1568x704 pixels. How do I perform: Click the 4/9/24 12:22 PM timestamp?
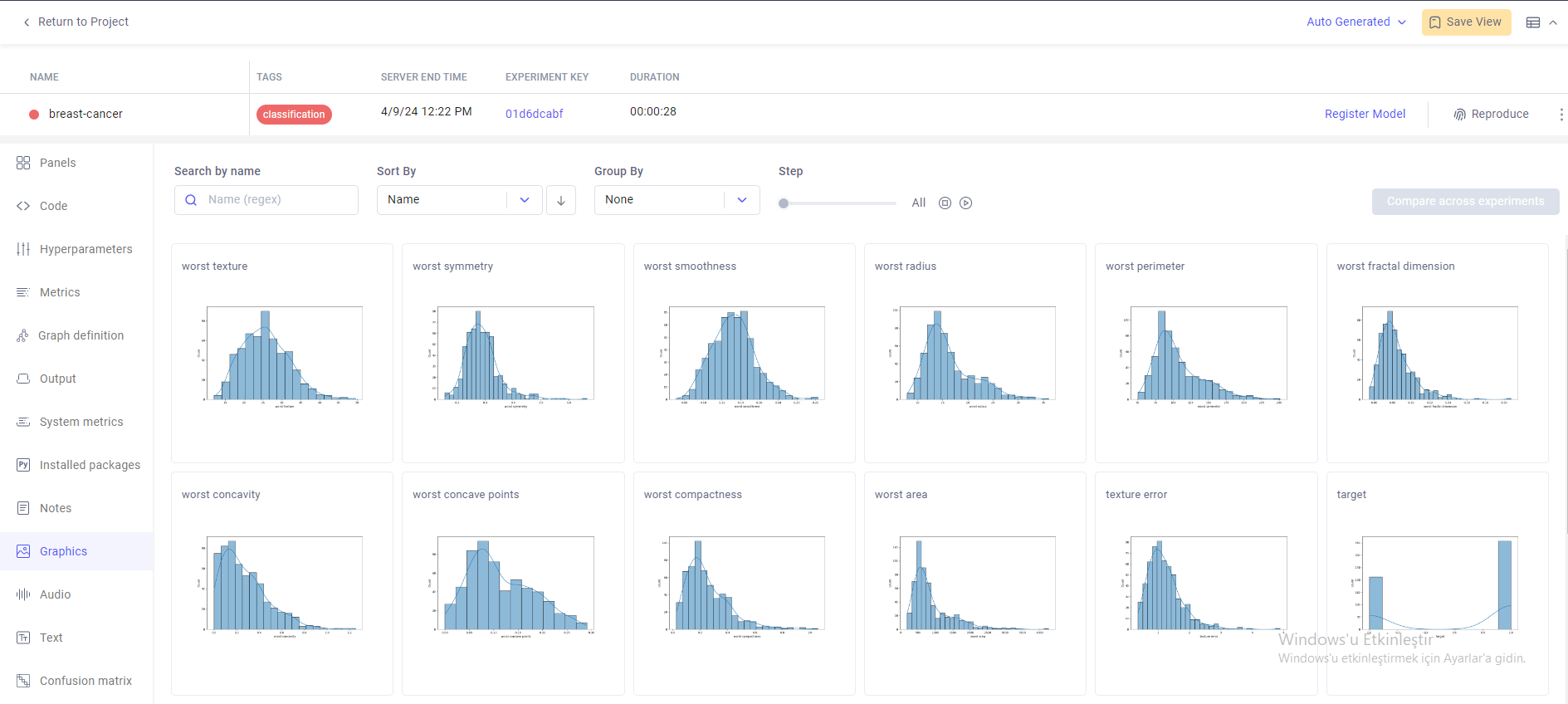(427, 111)
